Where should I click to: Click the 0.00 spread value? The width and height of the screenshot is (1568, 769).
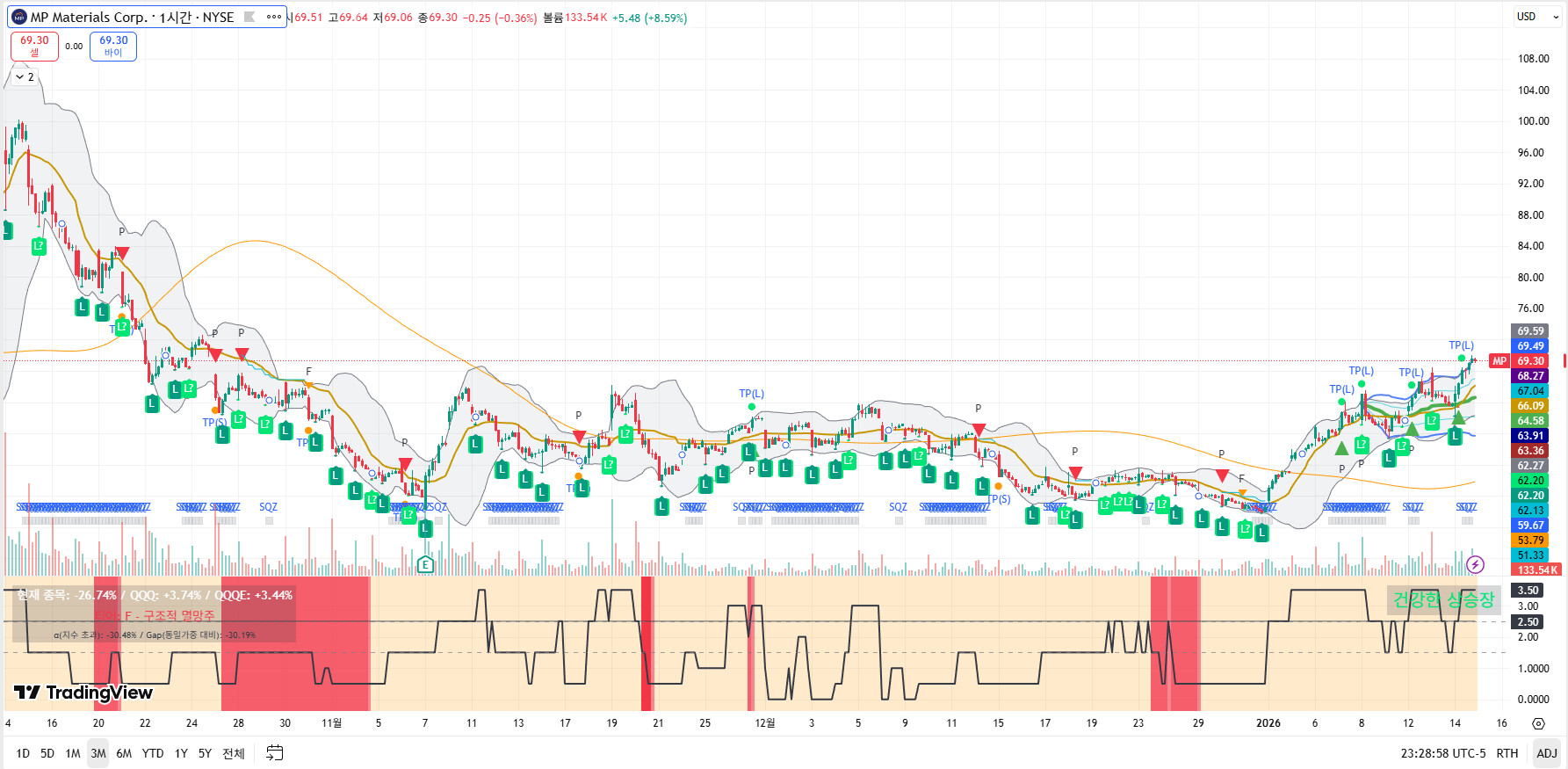74,47
